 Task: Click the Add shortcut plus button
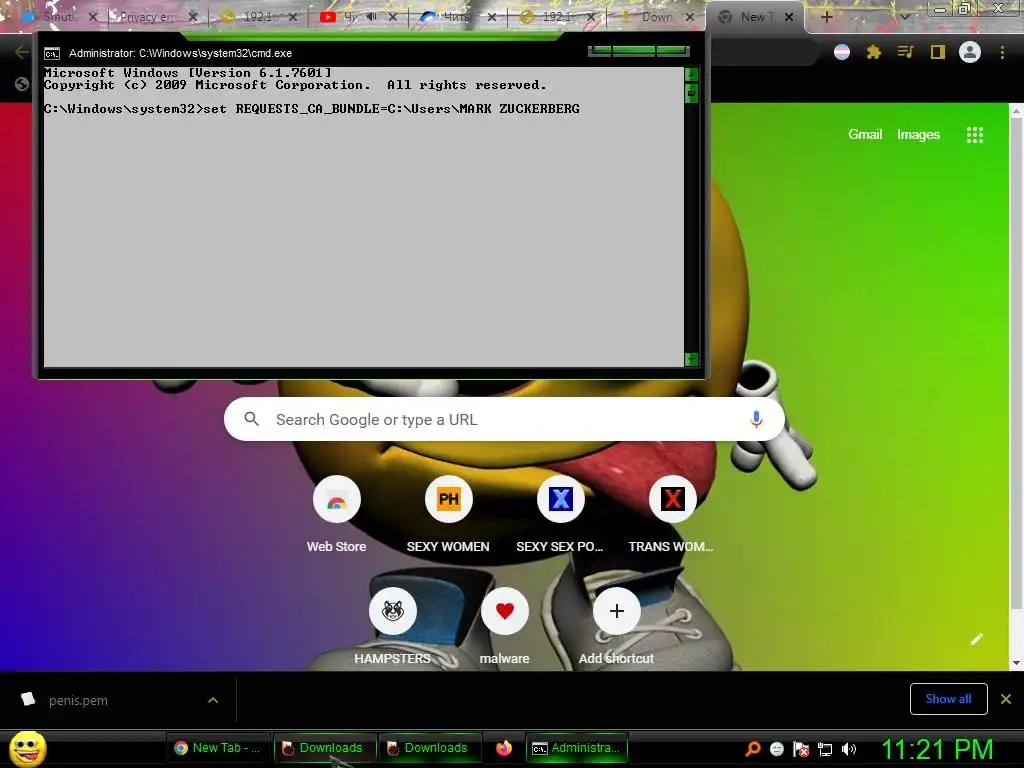(616, 611)
